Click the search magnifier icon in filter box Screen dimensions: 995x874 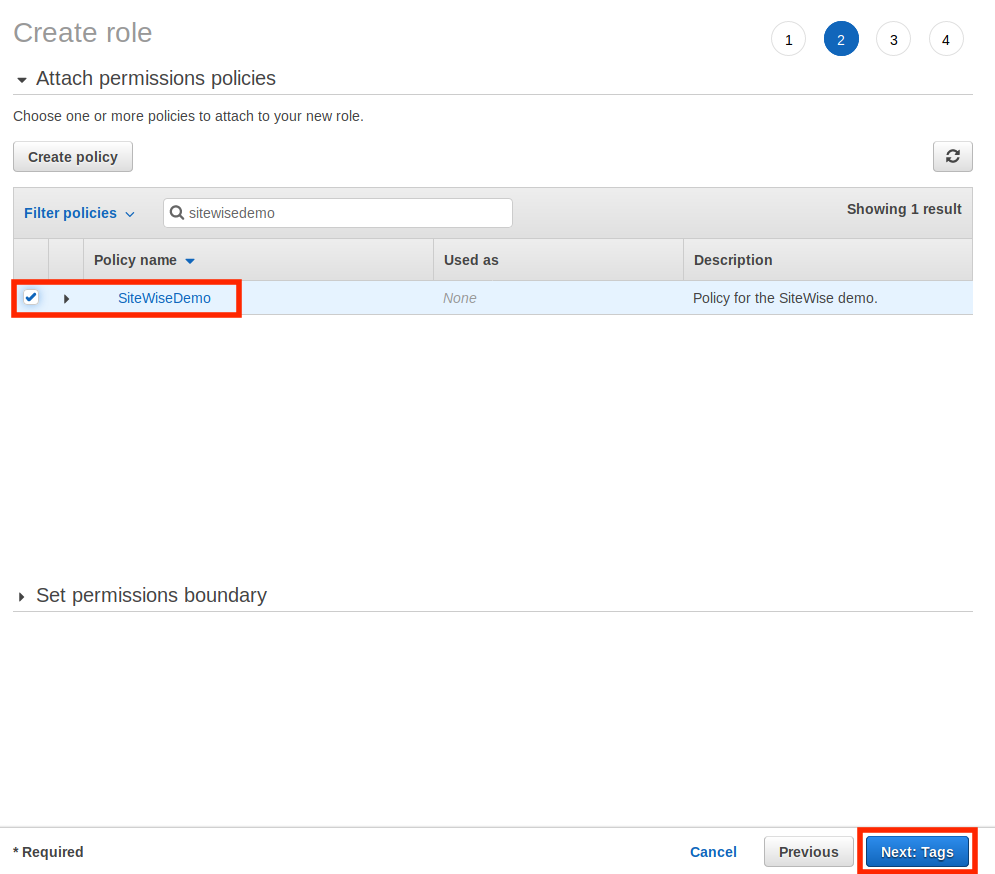tap(177, 213)
